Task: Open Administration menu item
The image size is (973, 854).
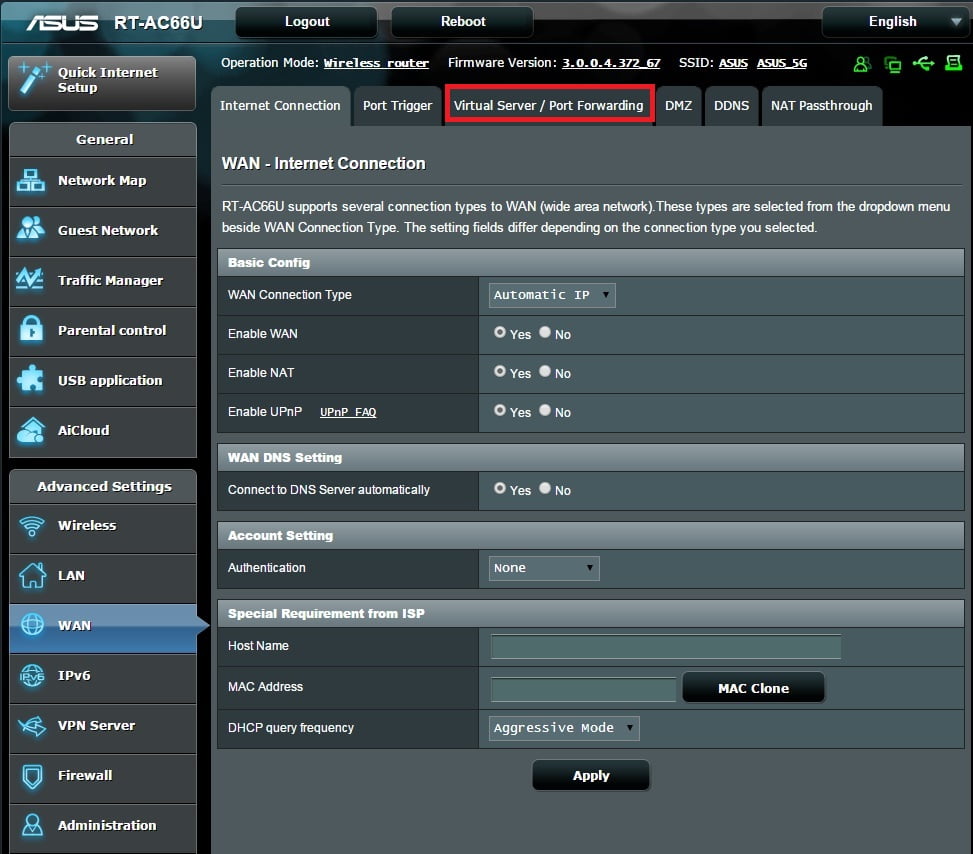Action: pyautogui.click(x=103, y=827)
